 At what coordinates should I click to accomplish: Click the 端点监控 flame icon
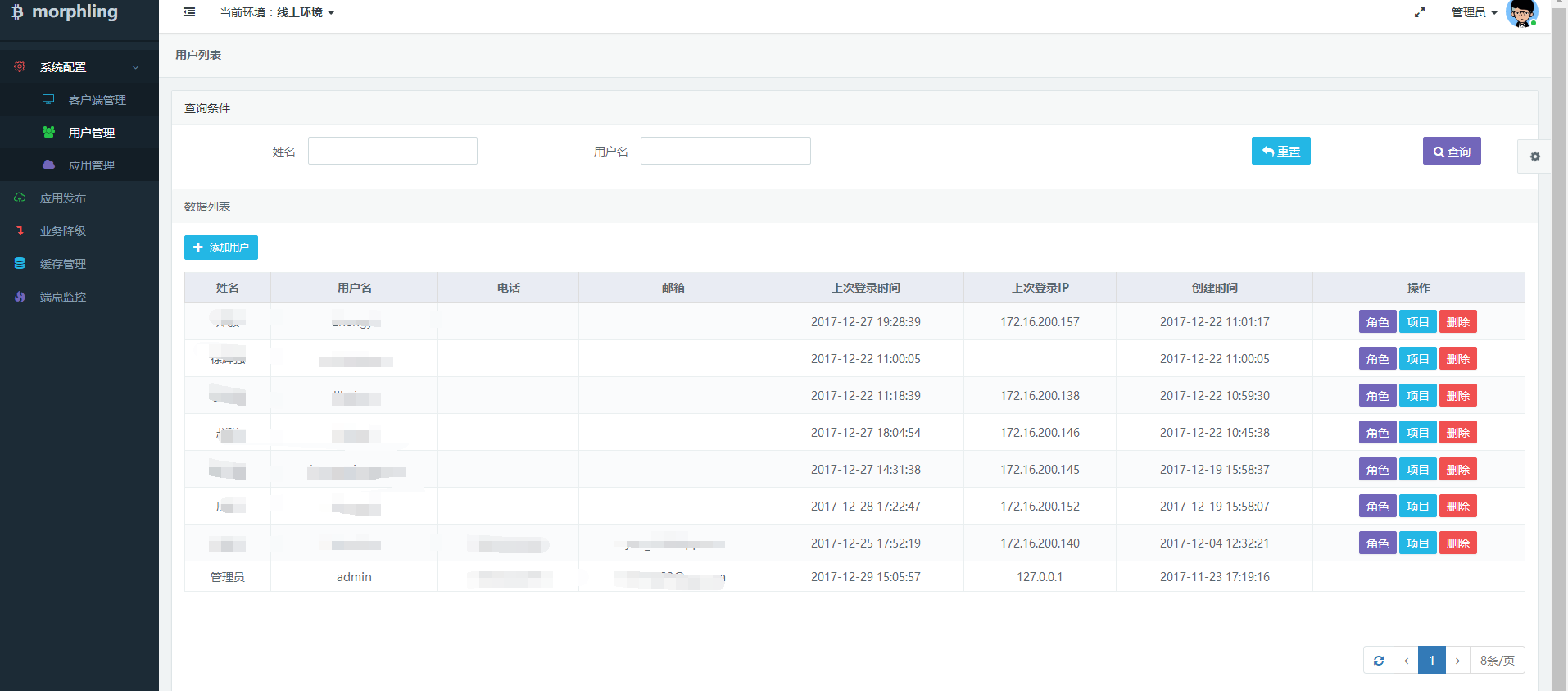click(x=20, y=296)
